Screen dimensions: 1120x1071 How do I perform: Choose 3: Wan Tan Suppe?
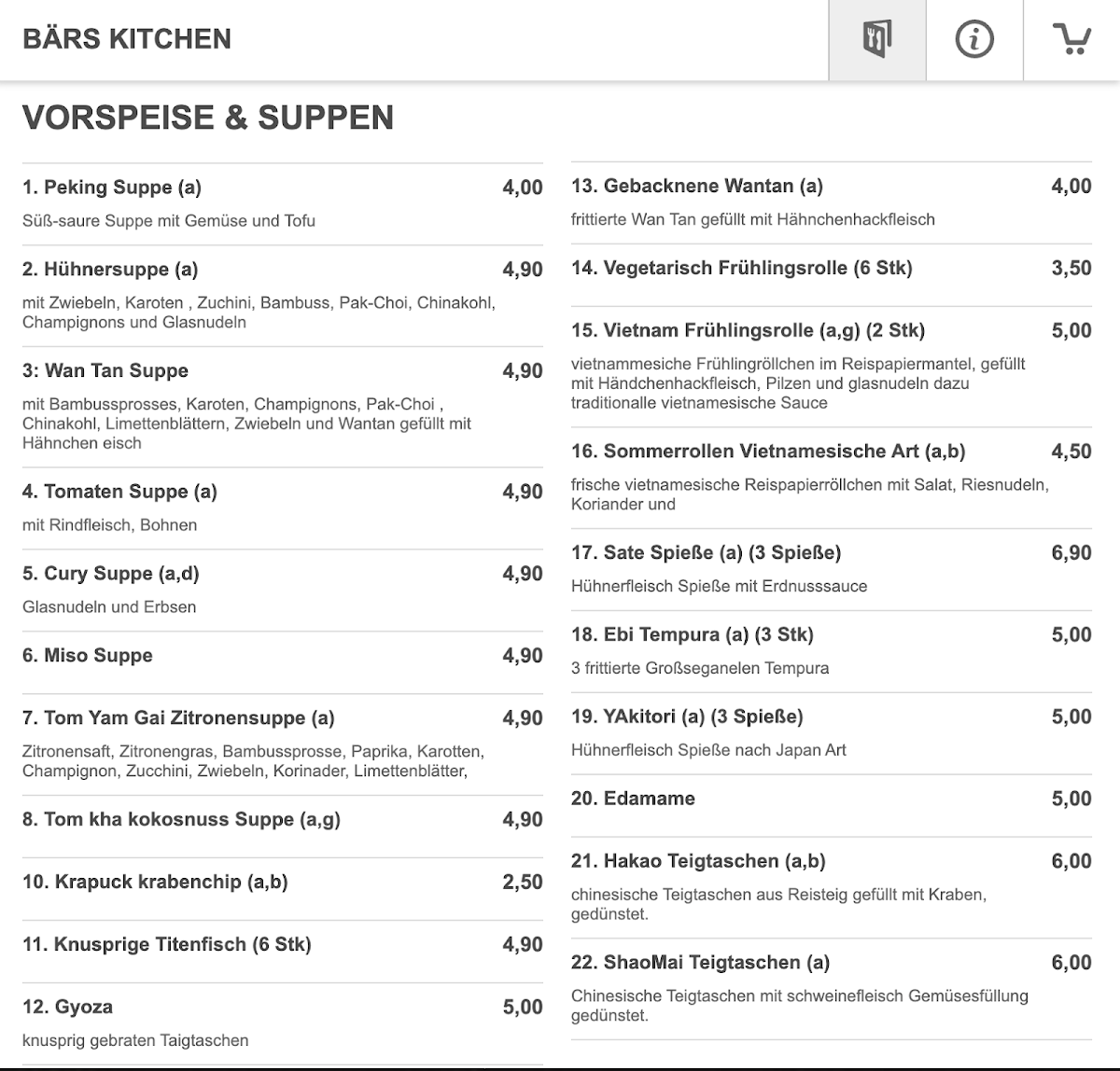(x=283, y=407)
